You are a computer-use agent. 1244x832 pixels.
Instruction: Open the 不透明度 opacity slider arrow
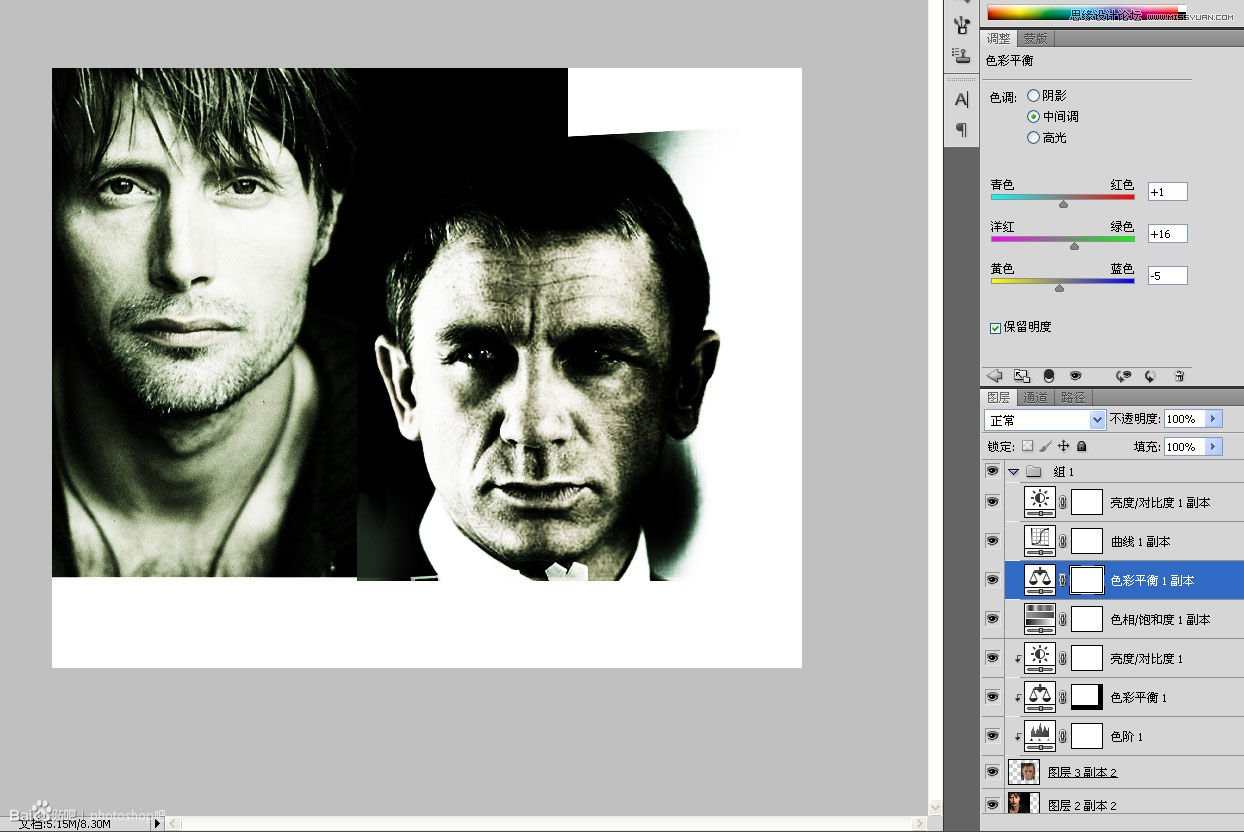[x=1214, y=419]
